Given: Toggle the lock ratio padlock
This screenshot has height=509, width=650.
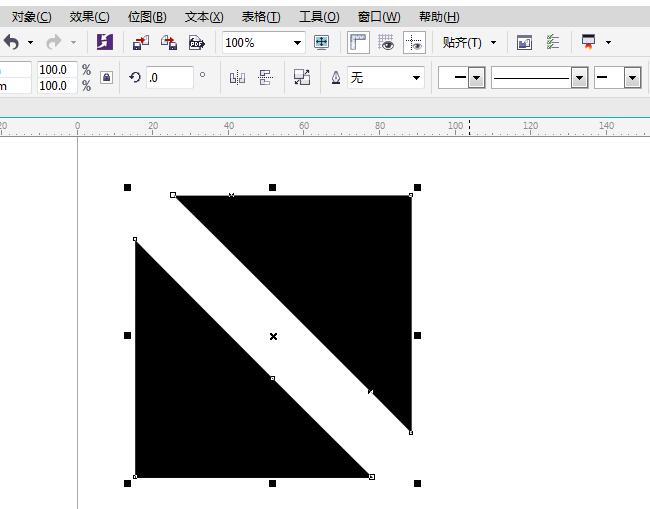Looking at the screenshot, I should click(x=106, y=77).
